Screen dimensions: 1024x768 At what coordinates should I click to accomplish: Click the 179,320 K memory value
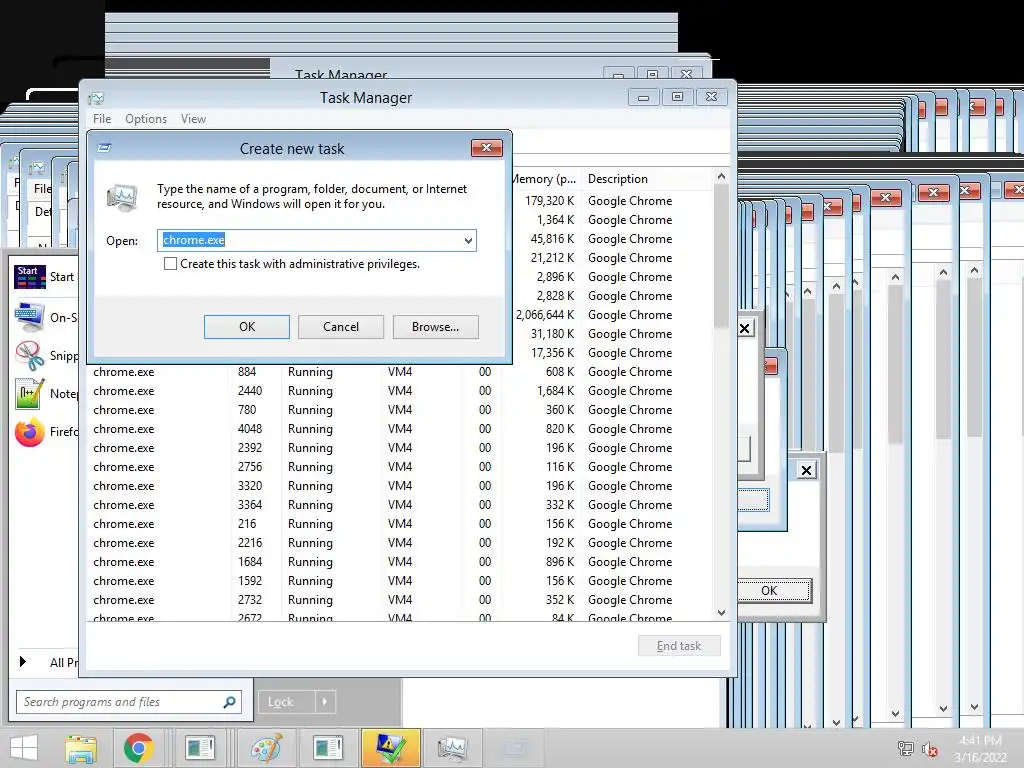pyautogui.click(x=549, y=200)
